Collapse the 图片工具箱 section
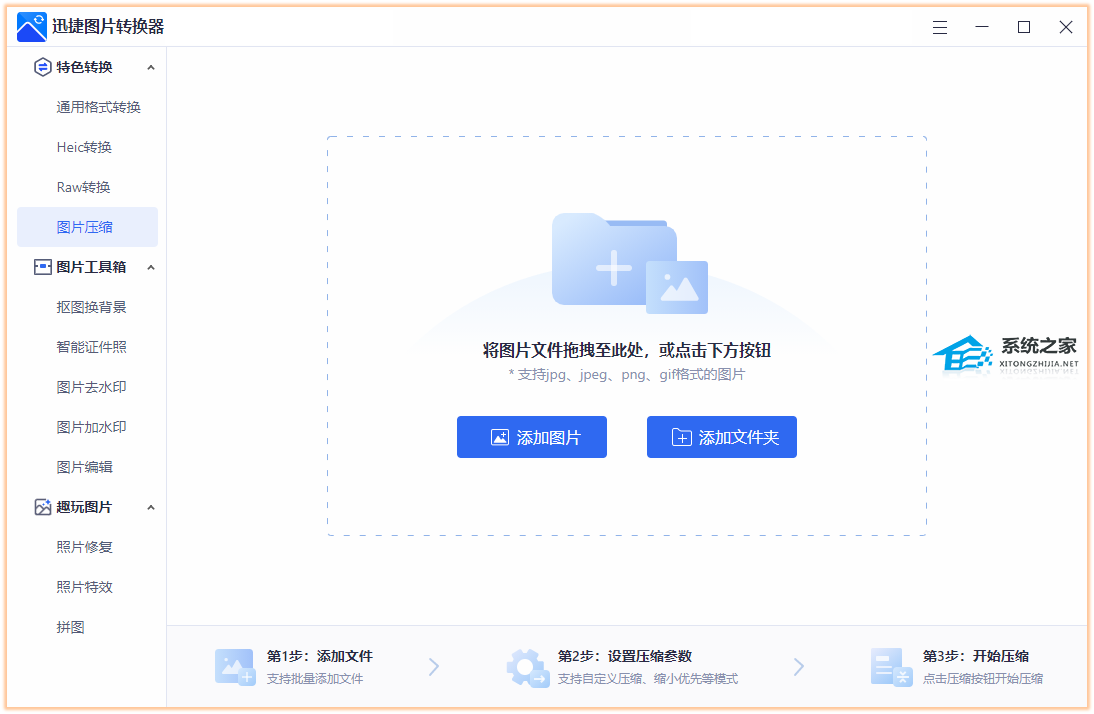Screen dimensions: 1094x714 point(151,267)
